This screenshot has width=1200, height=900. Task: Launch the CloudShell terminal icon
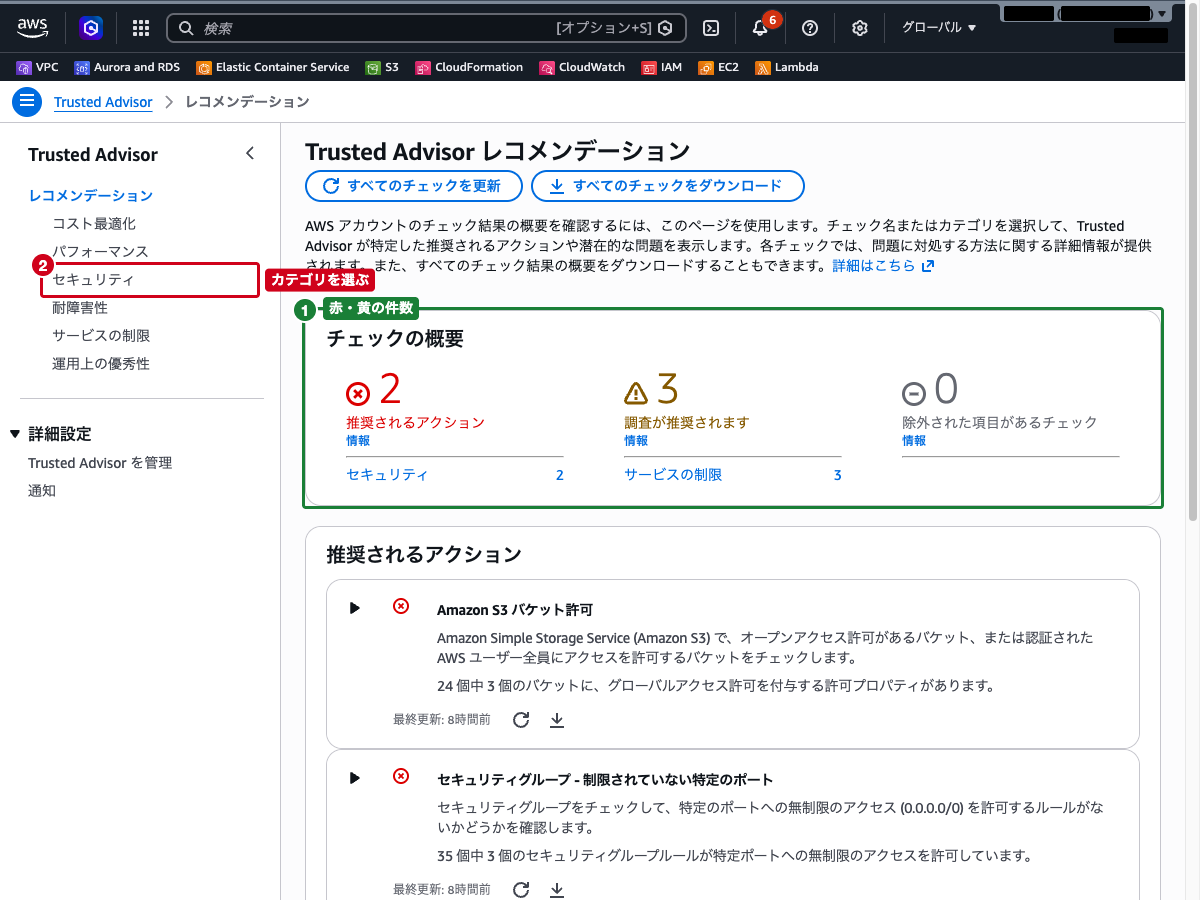click(711, 28)
